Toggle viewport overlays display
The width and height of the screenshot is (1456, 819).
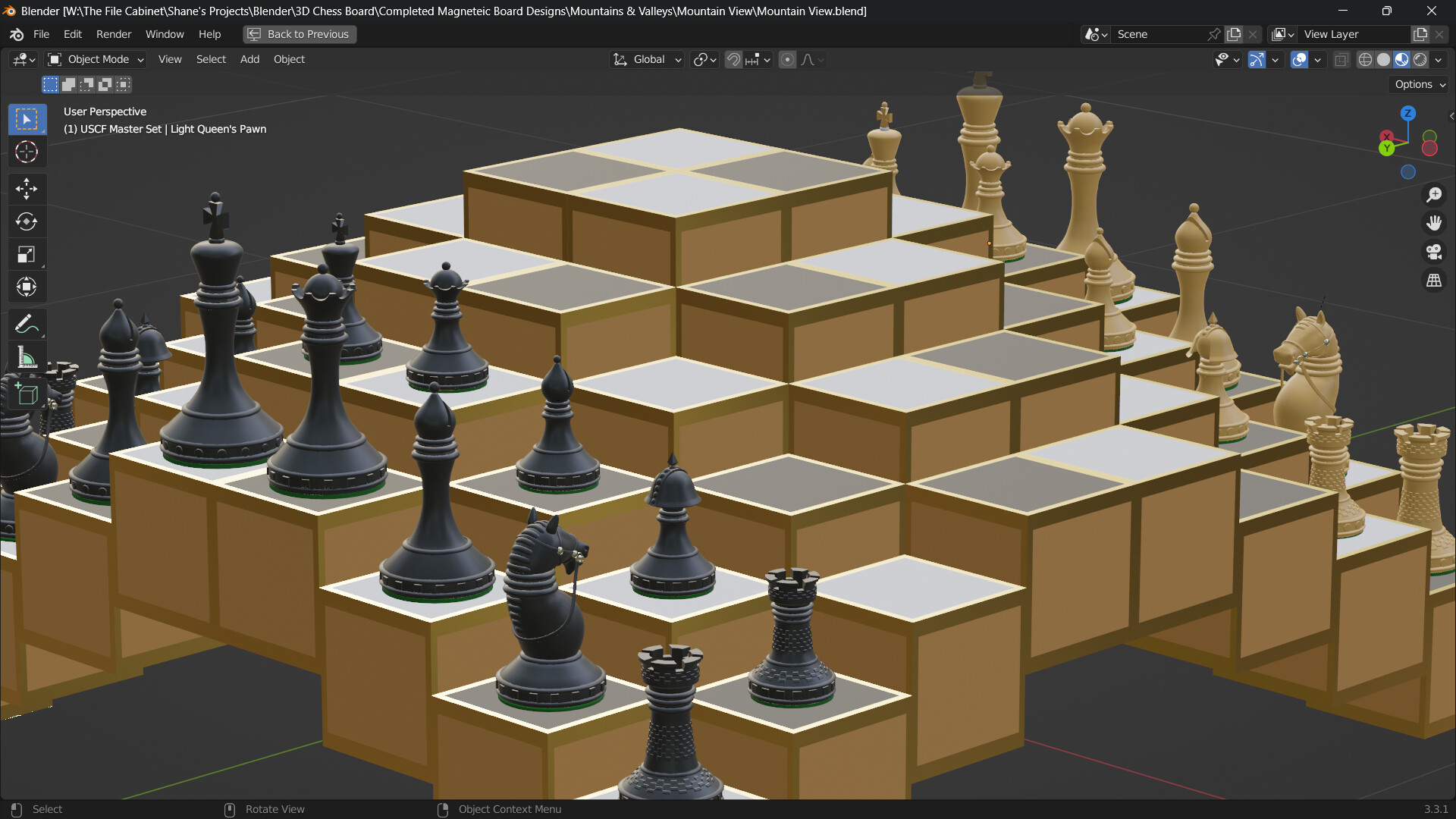1299,59
